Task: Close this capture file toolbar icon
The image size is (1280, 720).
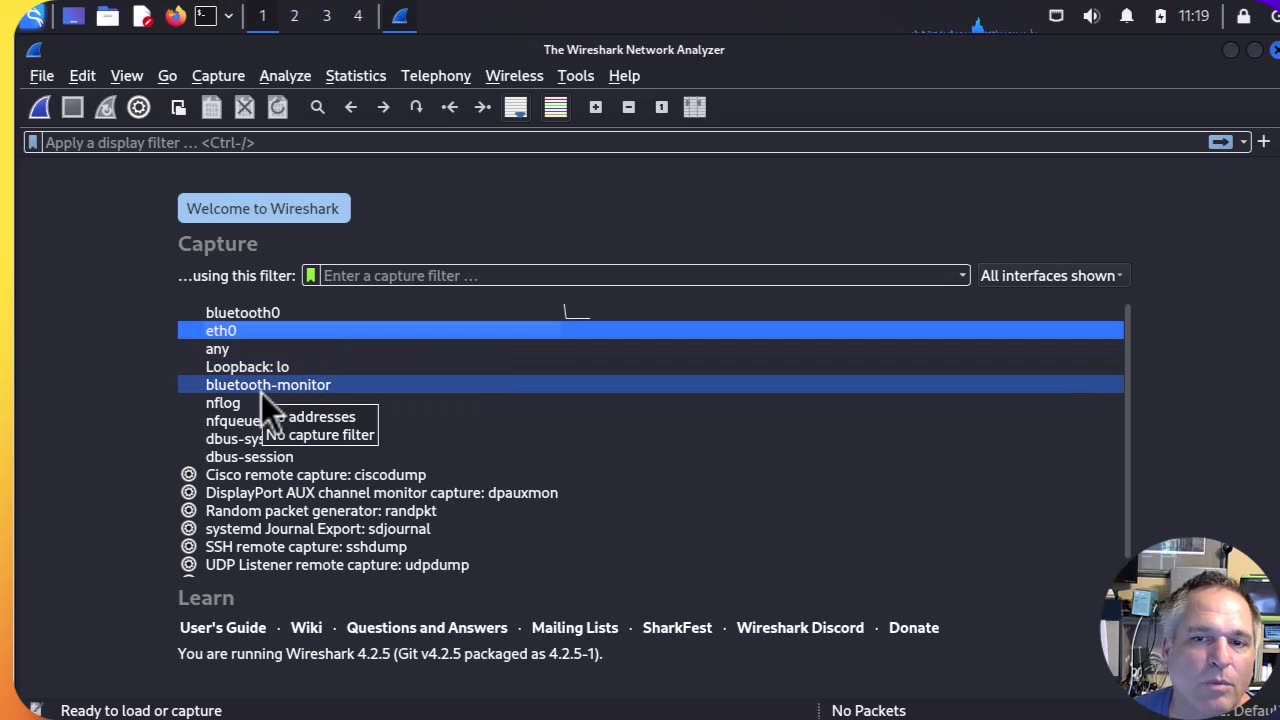Action: pos(244,107)
